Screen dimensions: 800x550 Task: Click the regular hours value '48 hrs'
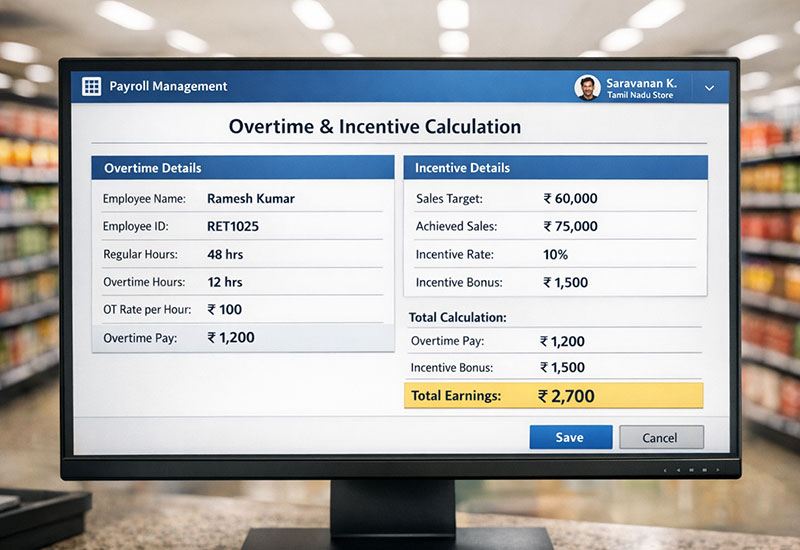click(x=225, y=254)
